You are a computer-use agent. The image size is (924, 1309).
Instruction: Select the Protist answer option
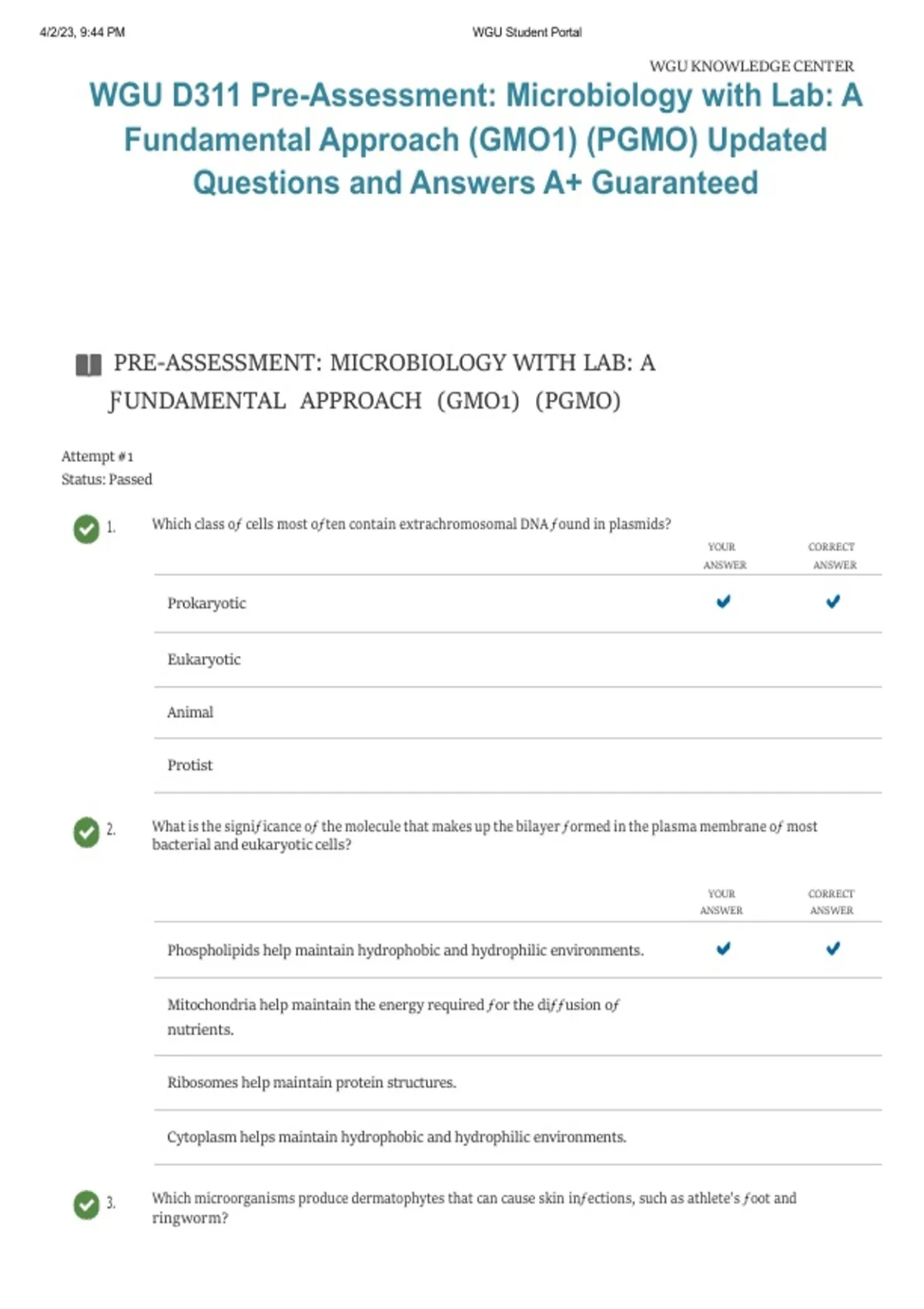pos(190,765)
